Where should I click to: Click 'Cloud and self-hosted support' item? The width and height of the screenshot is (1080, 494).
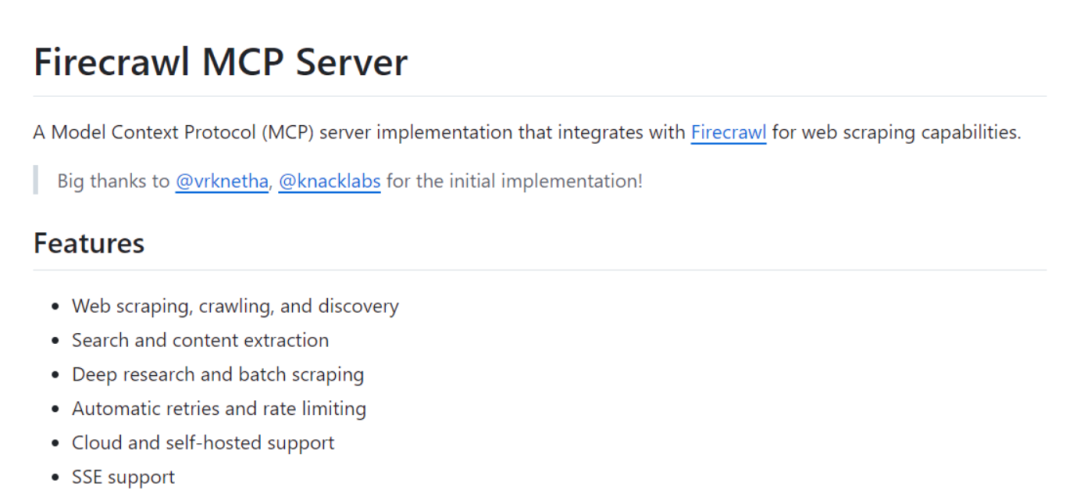click(x=202, y=442)
